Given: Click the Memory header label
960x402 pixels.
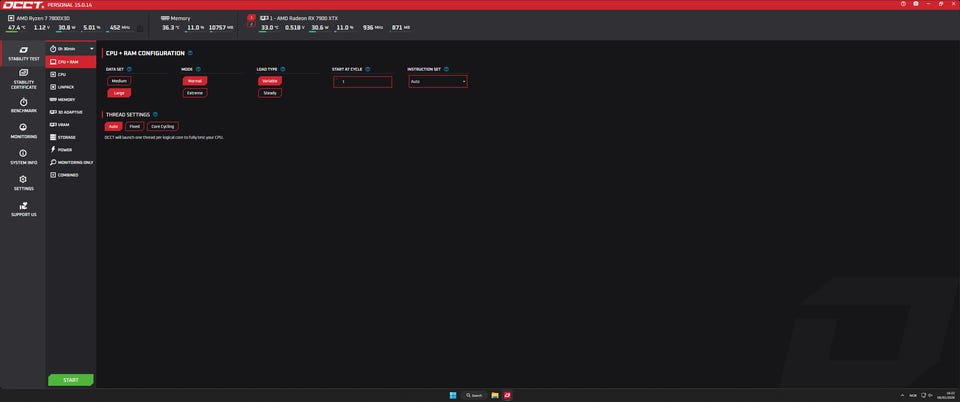Looking at the screenshot, I should click(x=176, y=18).
